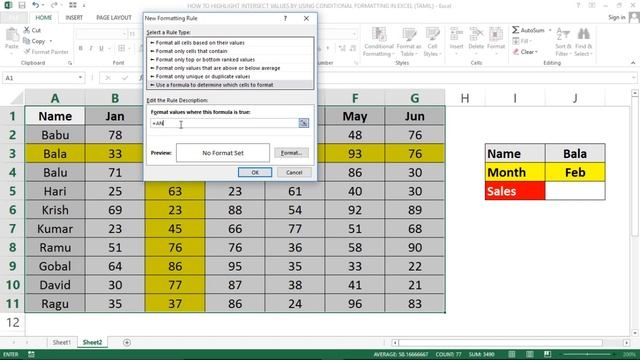This screenshot has width=640, height=360.
Task: Click the Copy icon in Clipboard group
Action: pyautogui.click(x=27, y=41)
